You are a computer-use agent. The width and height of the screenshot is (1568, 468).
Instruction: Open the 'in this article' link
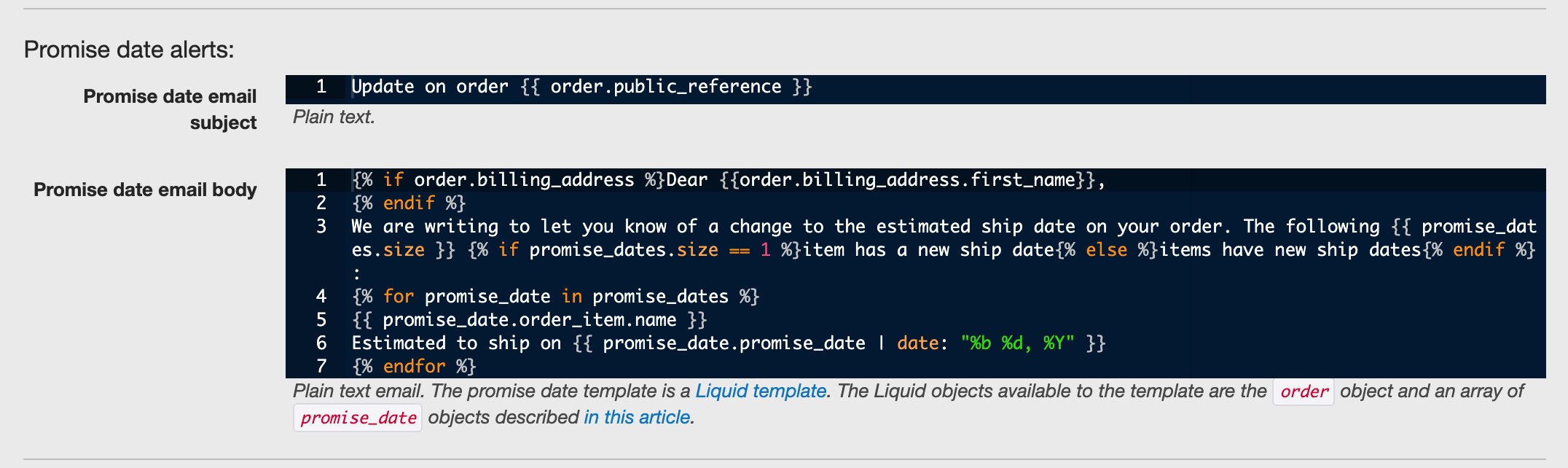(x=637, y=418)
